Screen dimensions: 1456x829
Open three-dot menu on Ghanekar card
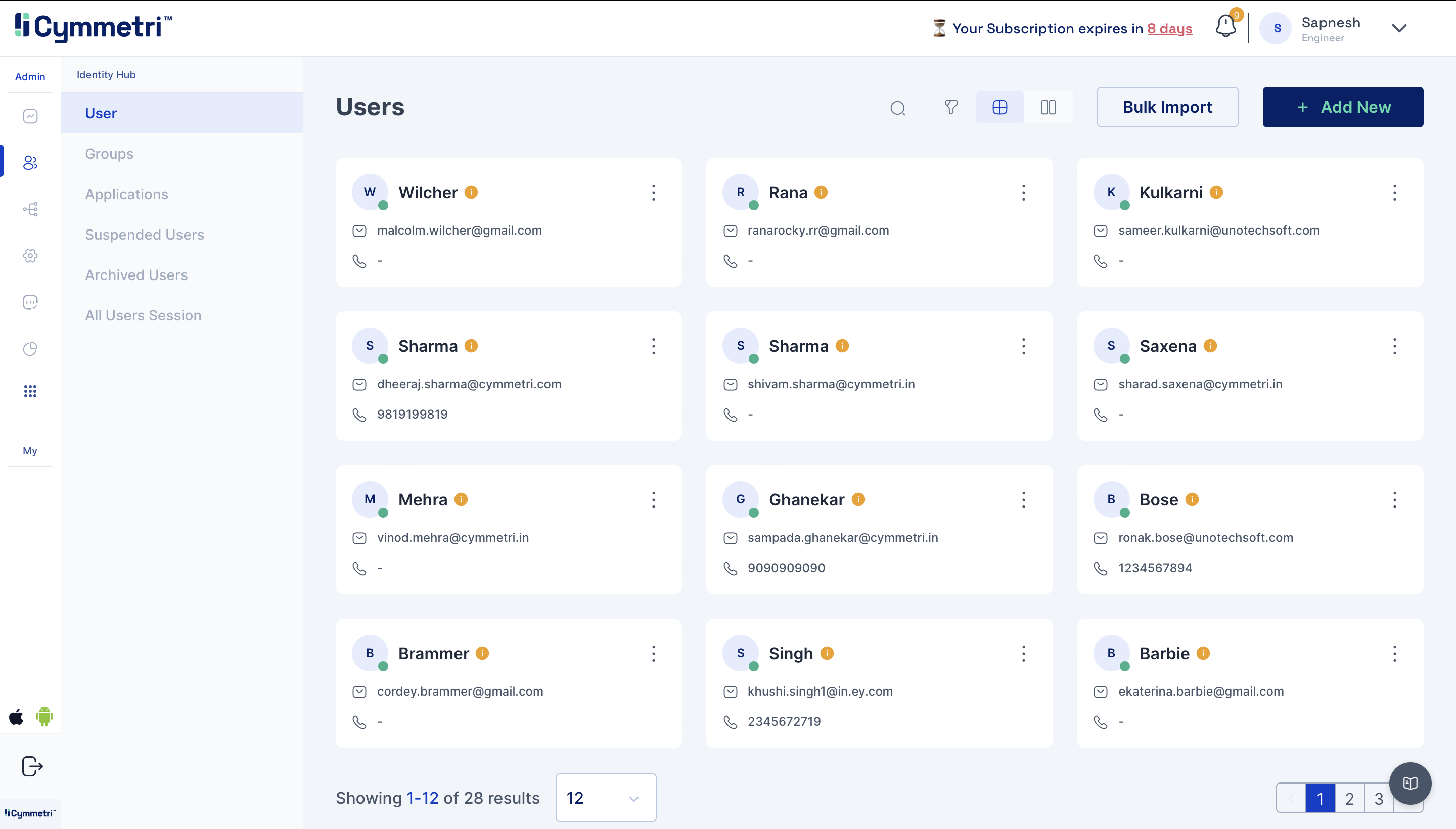[x=1023, y=499]
